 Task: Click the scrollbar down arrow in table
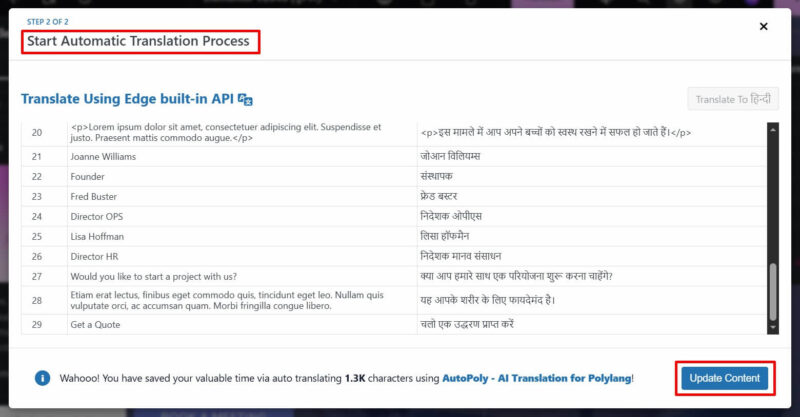(772, 328)
